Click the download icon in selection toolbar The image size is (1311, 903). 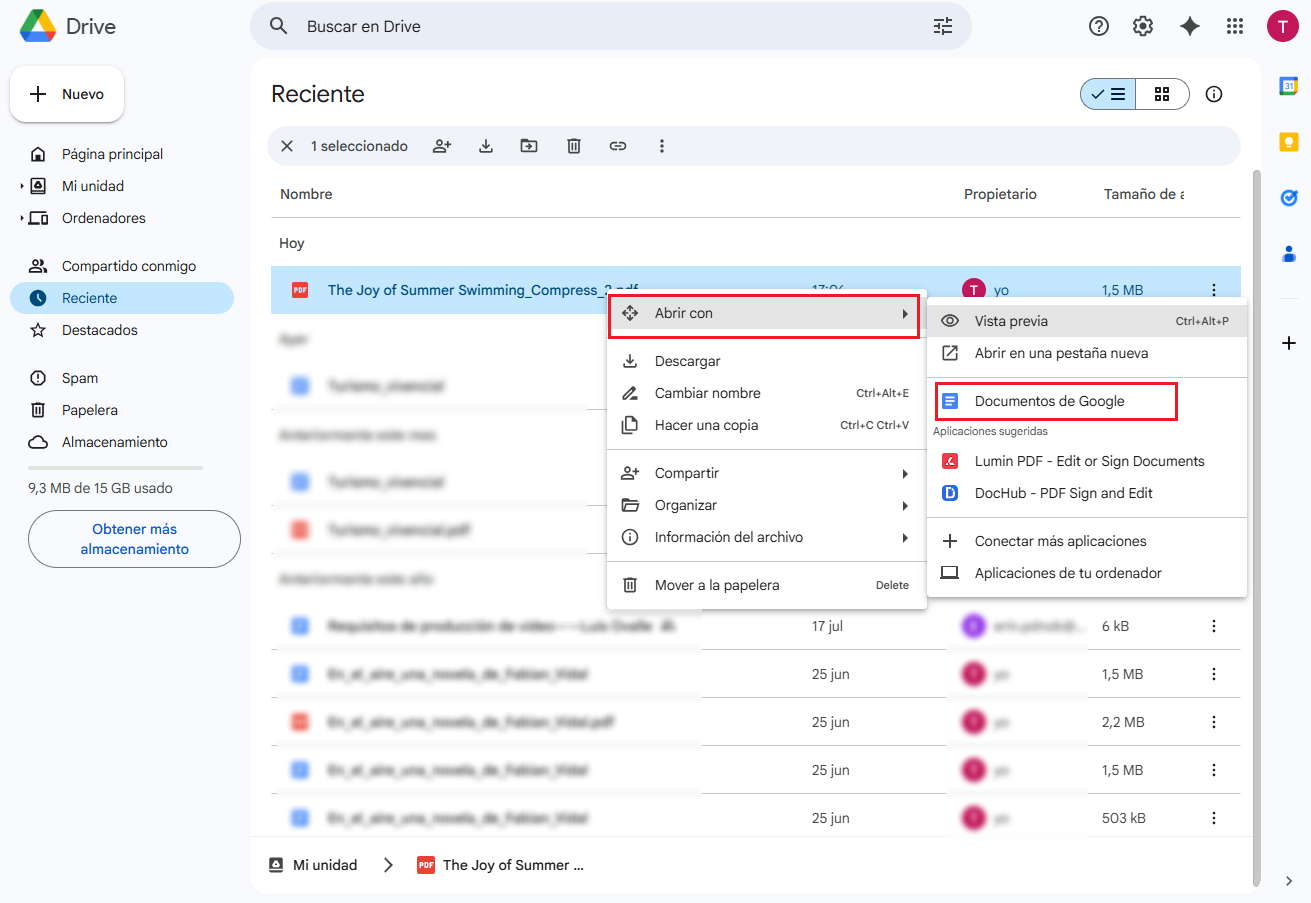coord(486,146)
